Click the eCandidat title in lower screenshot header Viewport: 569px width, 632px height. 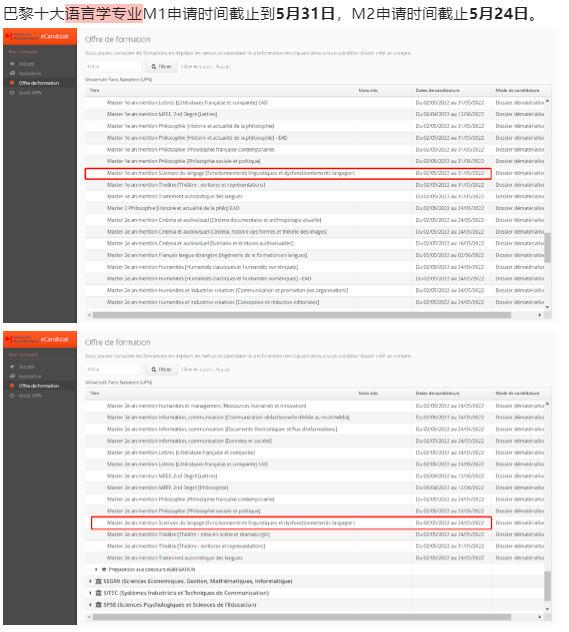point(54,339)
